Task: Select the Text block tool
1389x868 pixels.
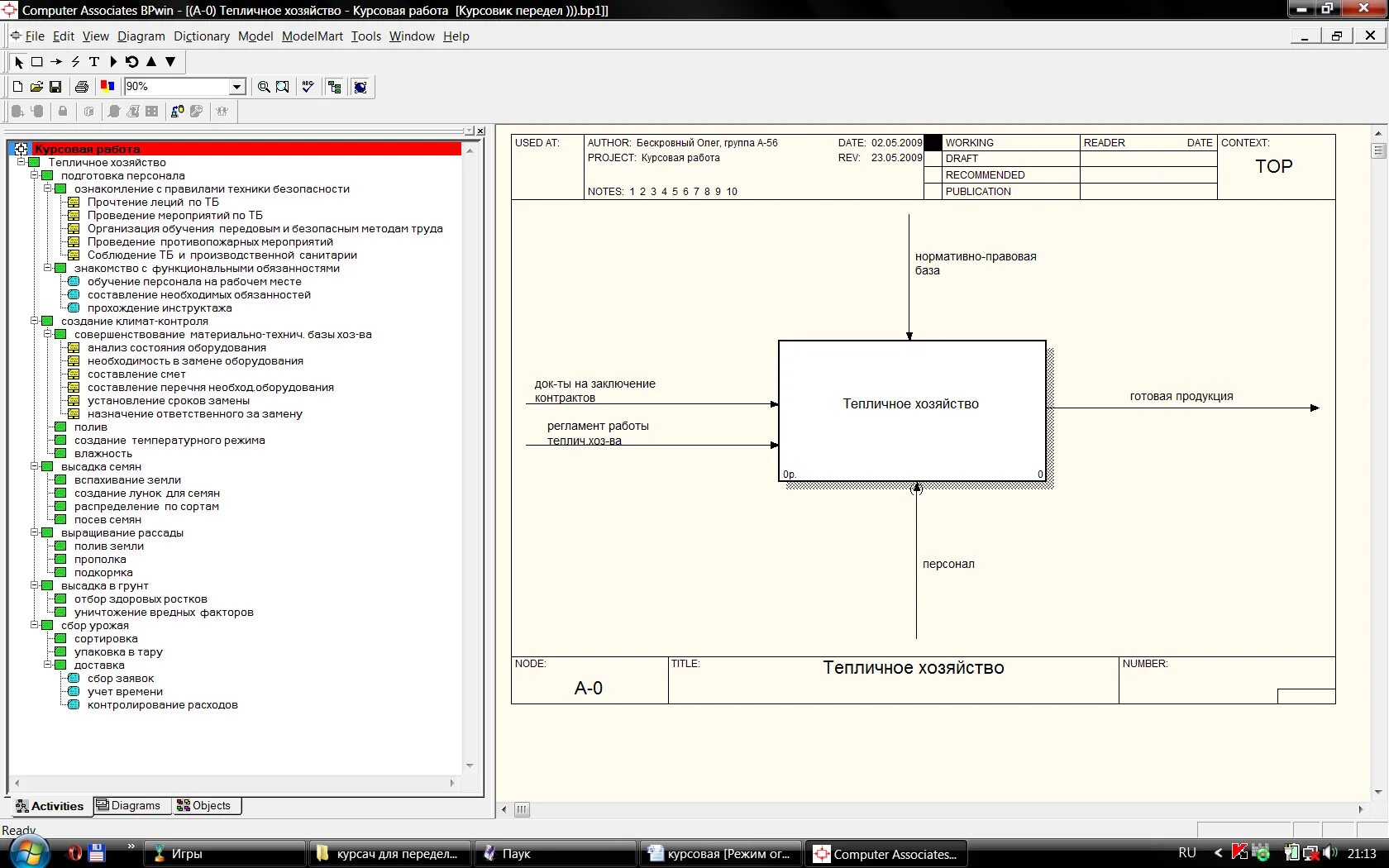Action: [94, 62]
